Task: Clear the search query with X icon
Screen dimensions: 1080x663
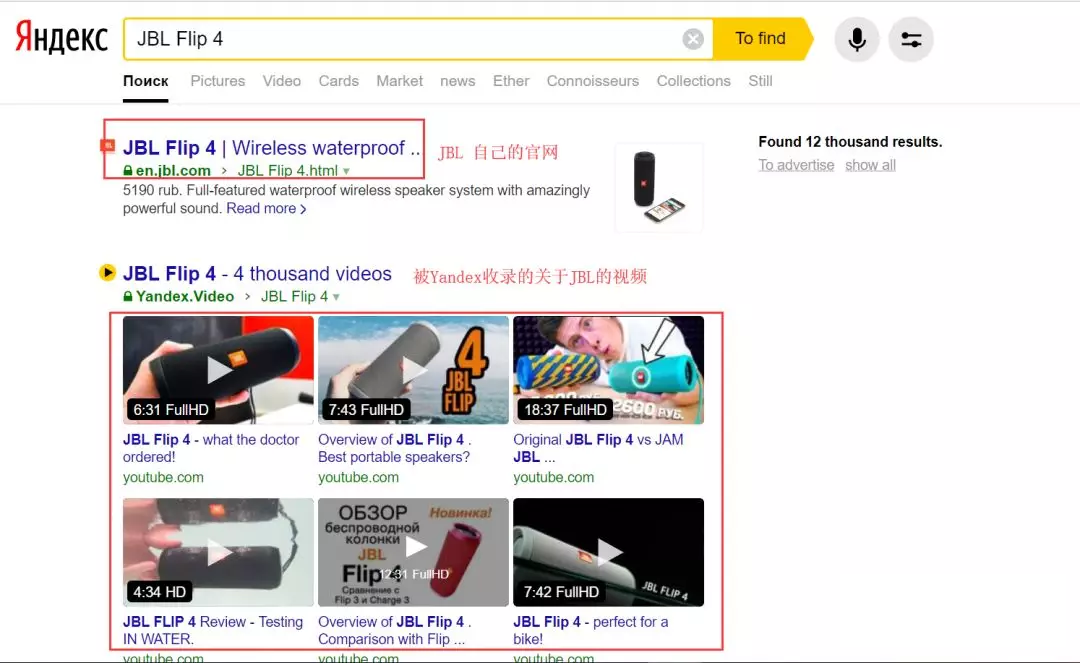Action: click(693, 39)
